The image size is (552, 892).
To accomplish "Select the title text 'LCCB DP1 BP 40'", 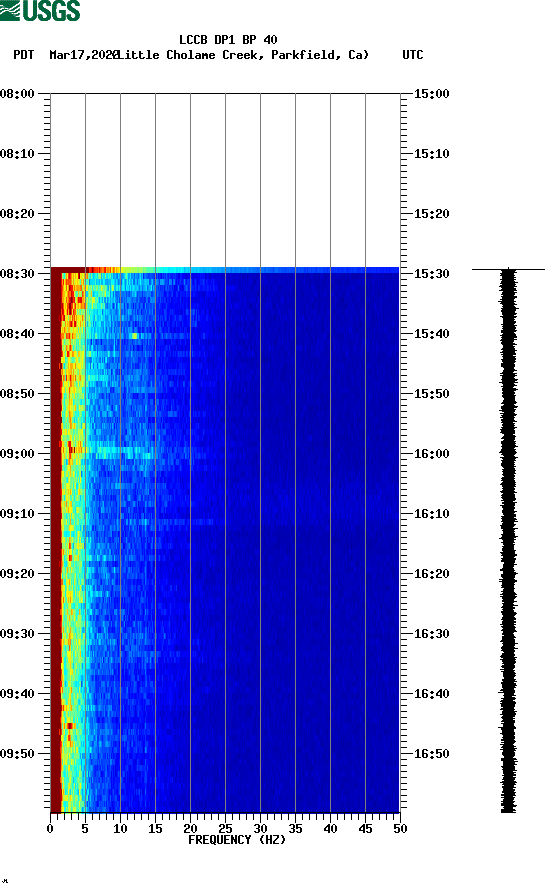I will click(x=228, y=40).
